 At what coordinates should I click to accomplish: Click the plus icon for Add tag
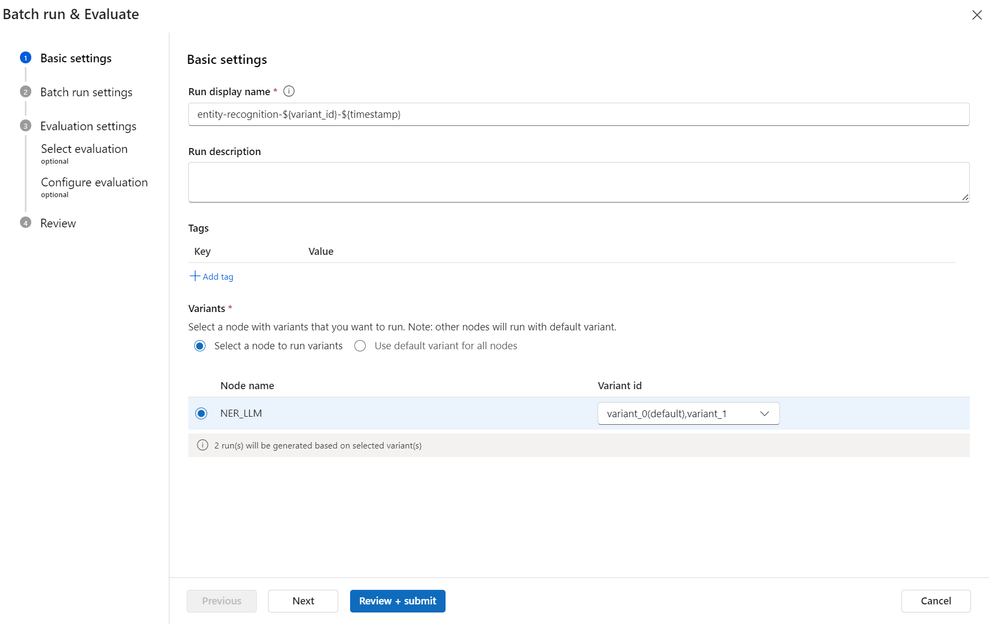click(195, 276)
